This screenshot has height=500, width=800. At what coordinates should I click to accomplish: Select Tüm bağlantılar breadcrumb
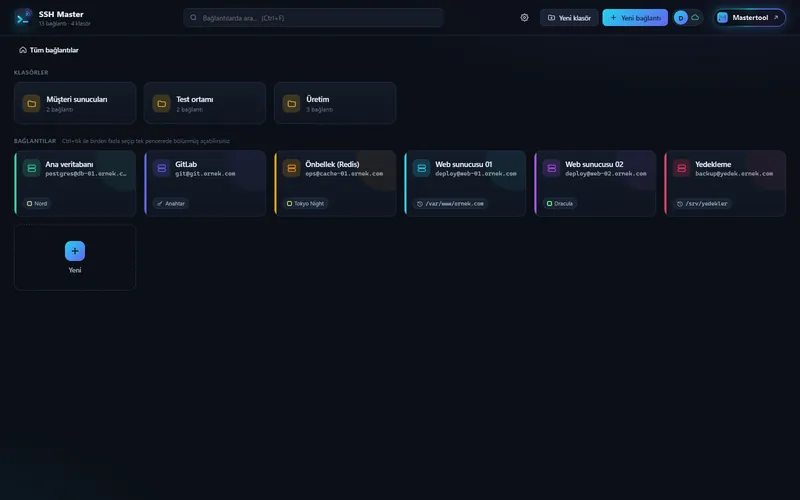49,50
